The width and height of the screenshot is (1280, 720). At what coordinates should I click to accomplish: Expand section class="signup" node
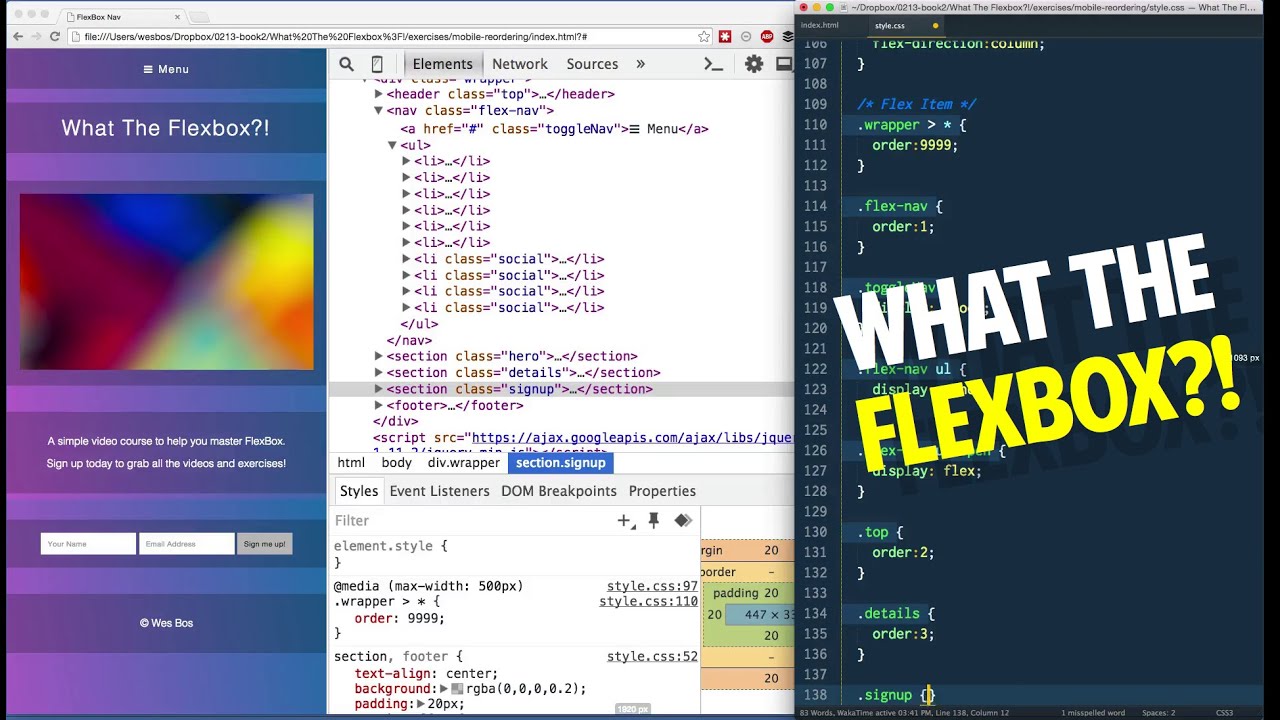coord(379,389)
